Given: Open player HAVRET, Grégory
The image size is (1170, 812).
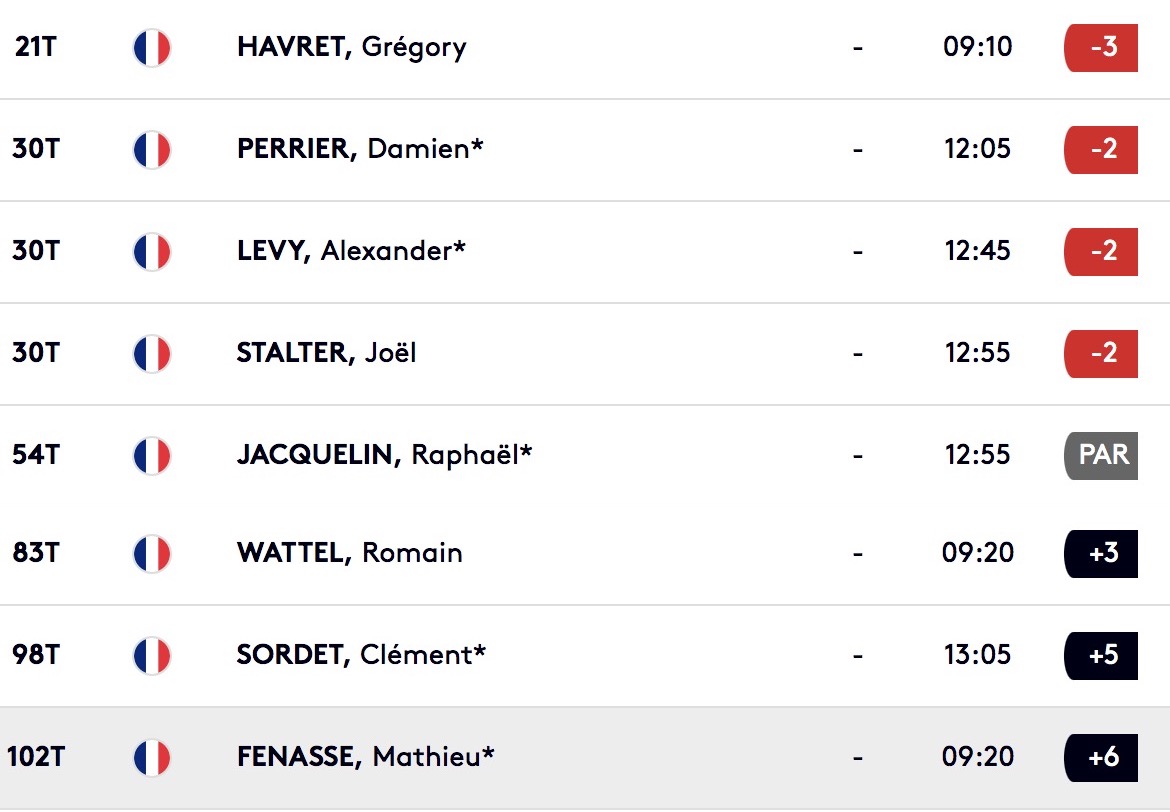Looking at the screenshot, I should click(x=351, y=47).
